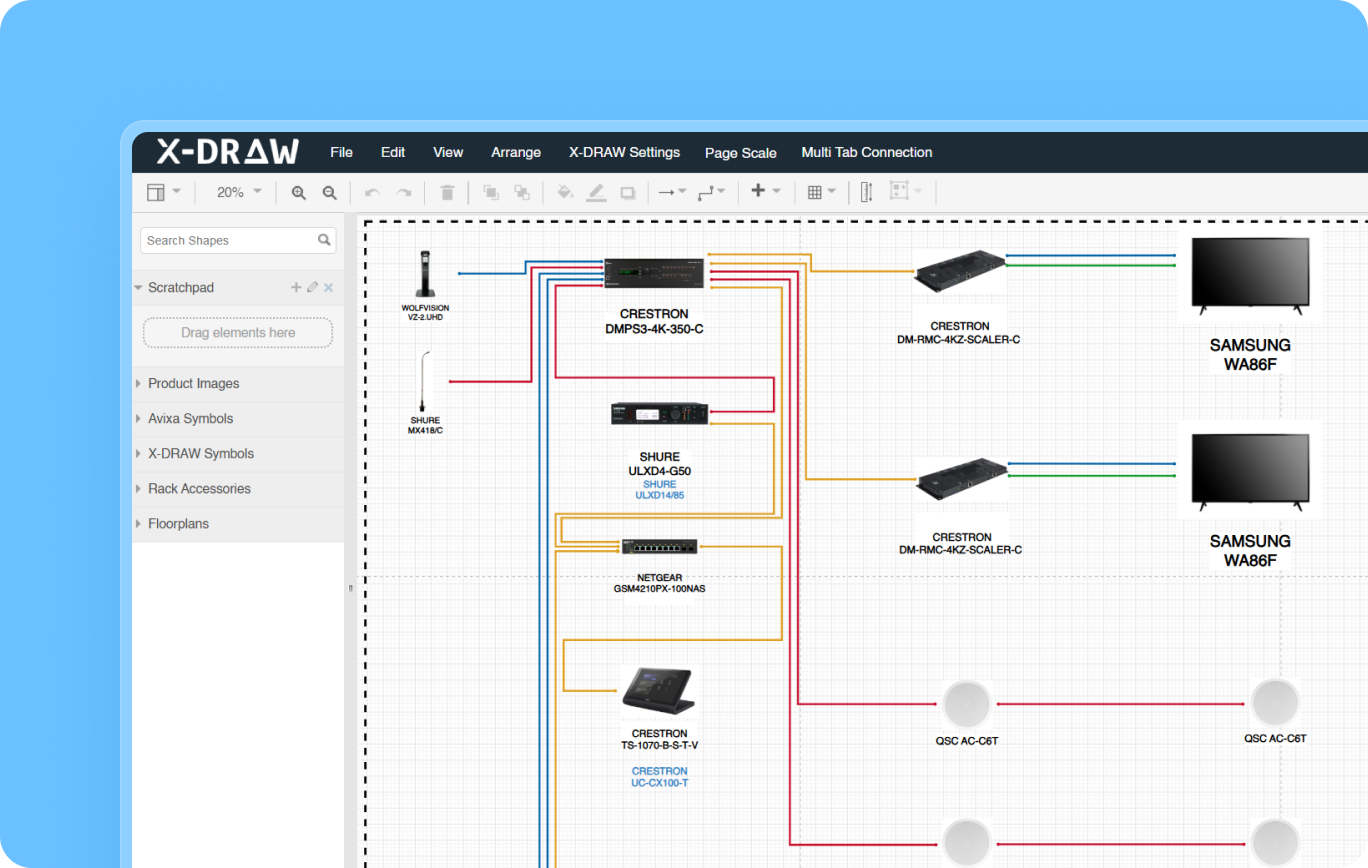Screen dimensions: 1368x868
Task: Click the vertical ruler toolbar icon
Action: click(x=867, y=192)
